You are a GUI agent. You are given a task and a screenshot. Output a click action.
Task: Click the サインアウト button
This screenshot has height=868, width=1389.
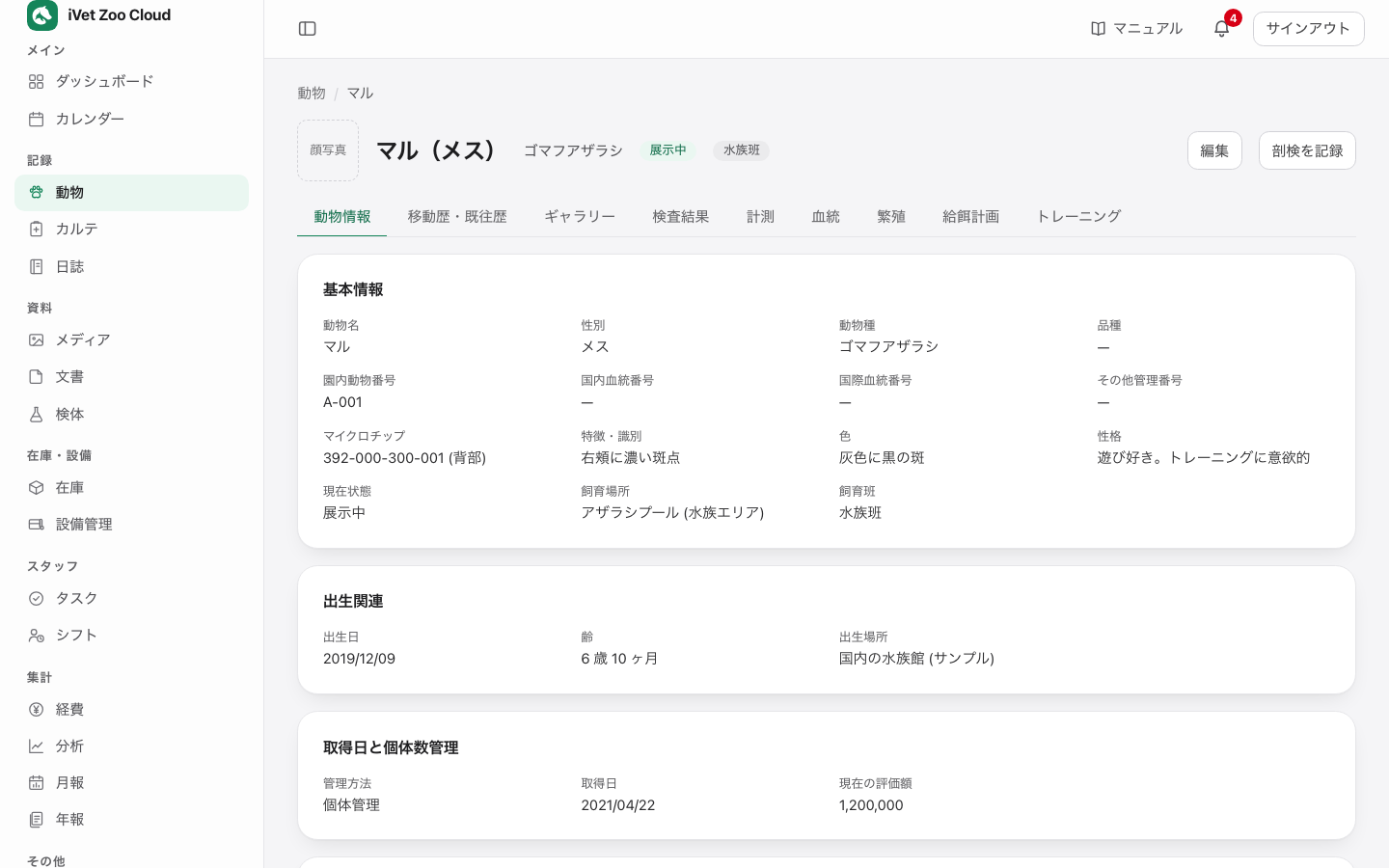pos(1308,29)
